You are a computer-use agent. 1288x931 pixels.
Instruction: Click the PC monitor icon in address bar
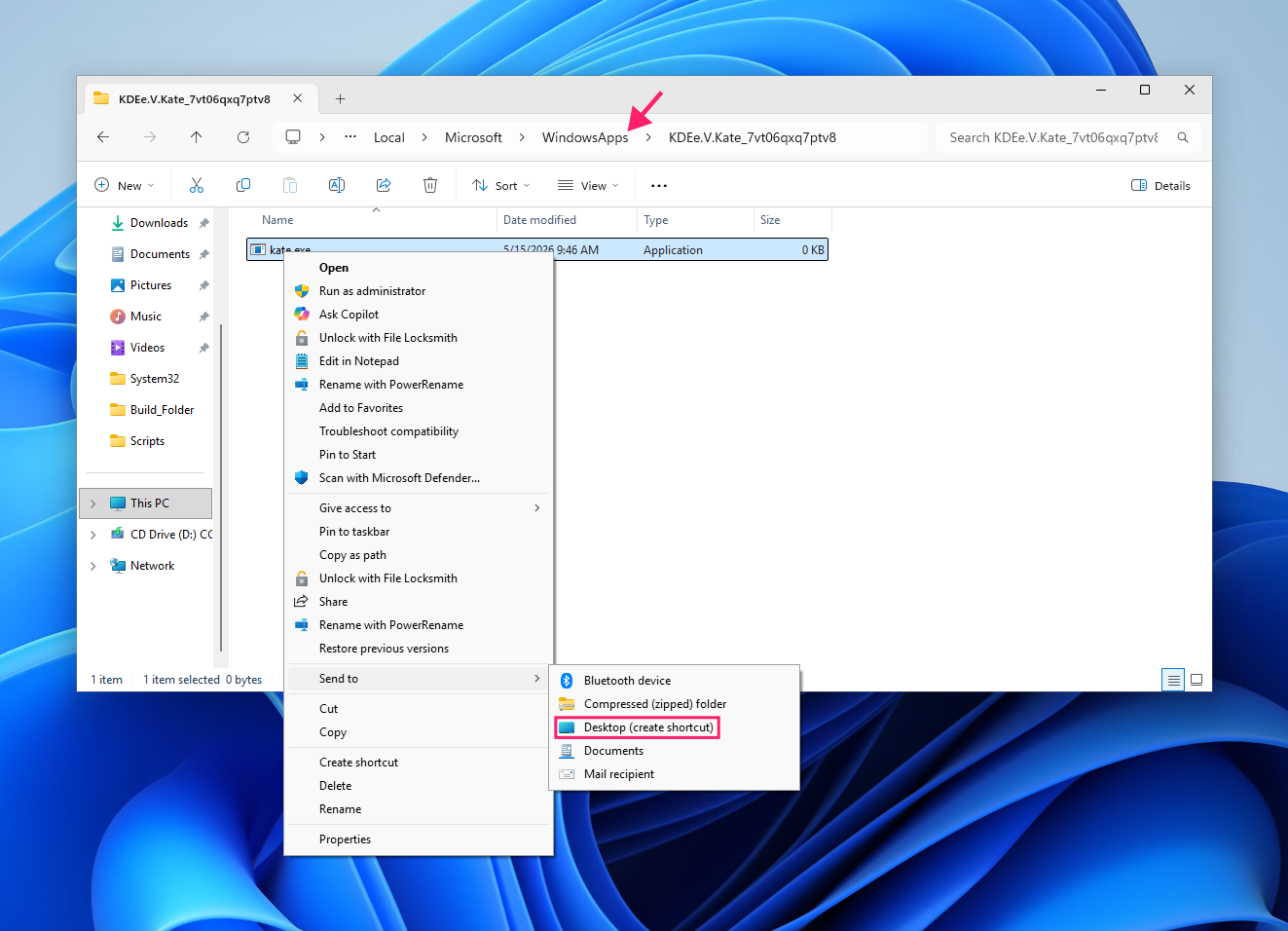[293, 137]
